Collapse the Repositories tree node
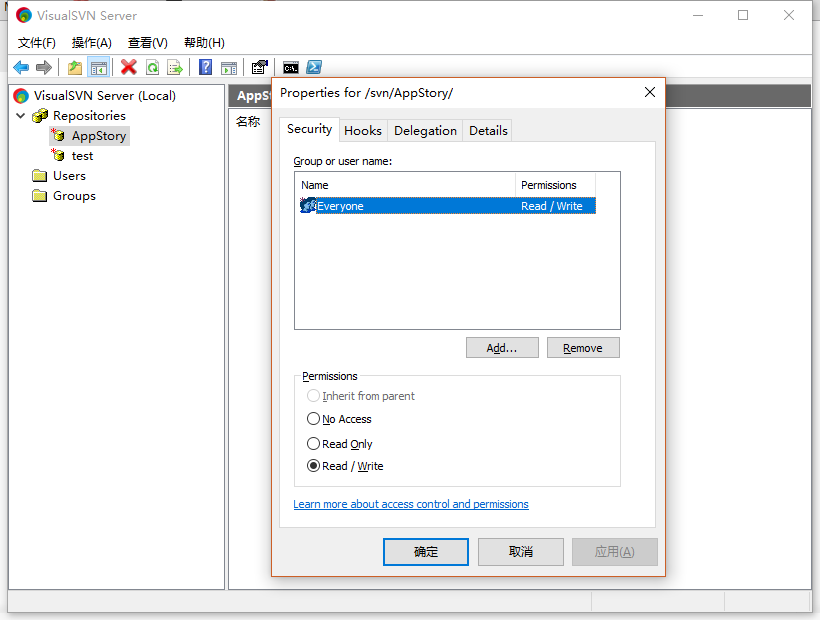Screen dimensions: 820x620 coord(21,116)
